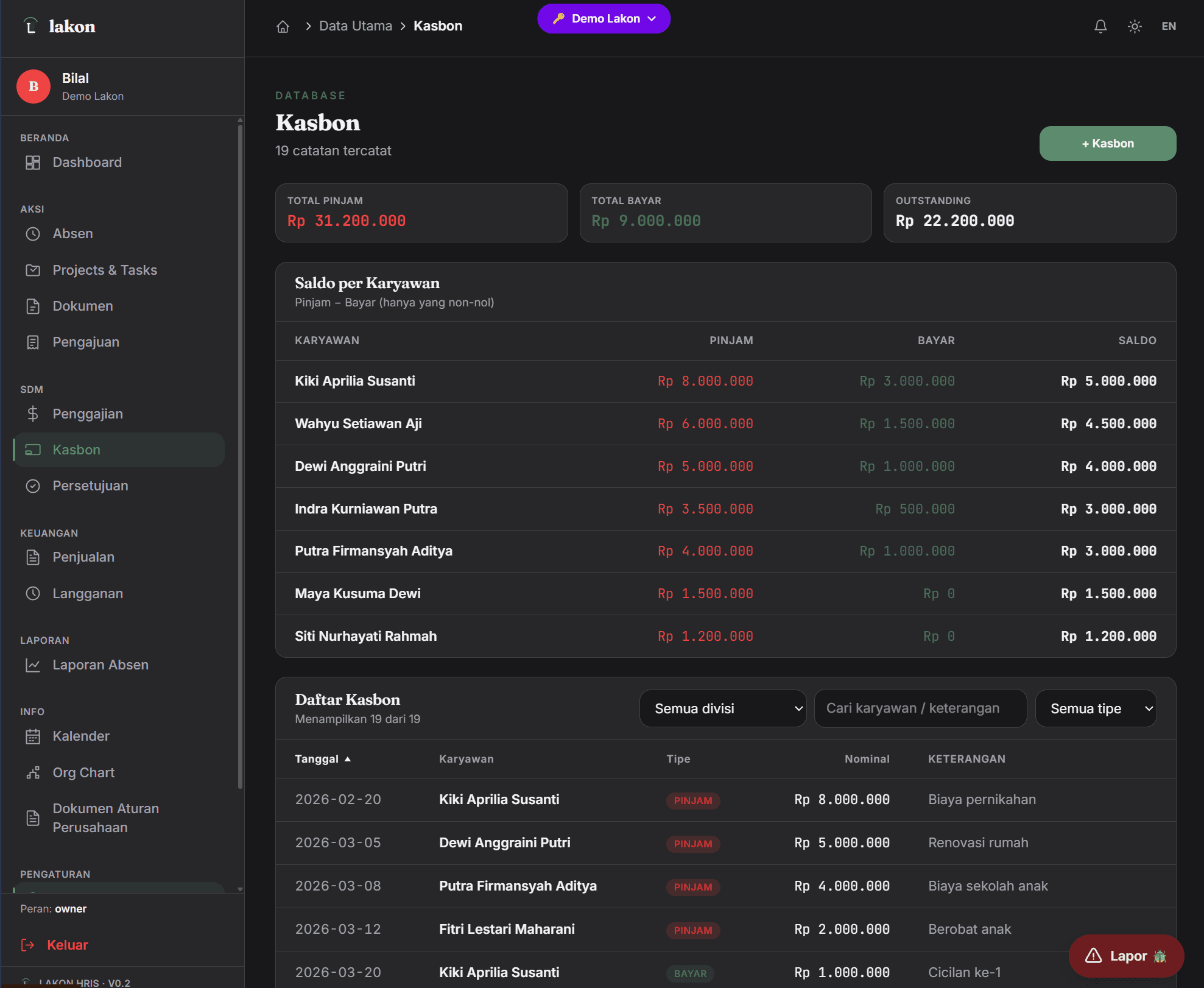The height and width of the screenshot is (988, 1204).
Task: Click the Org Chart icon
Action: (33, 773)
